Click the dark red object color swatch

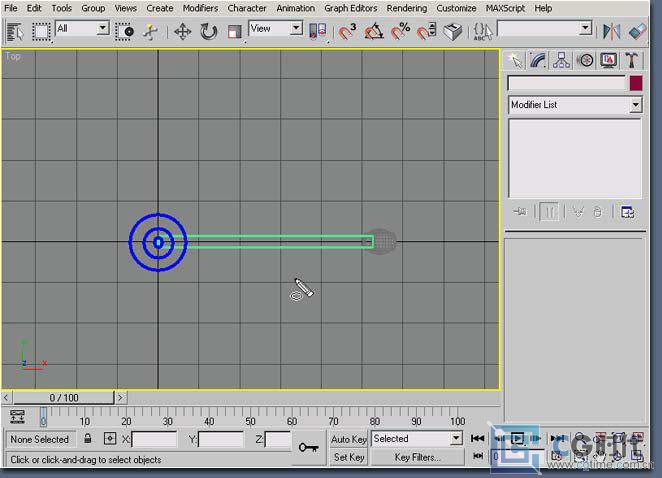click(636, 83)
